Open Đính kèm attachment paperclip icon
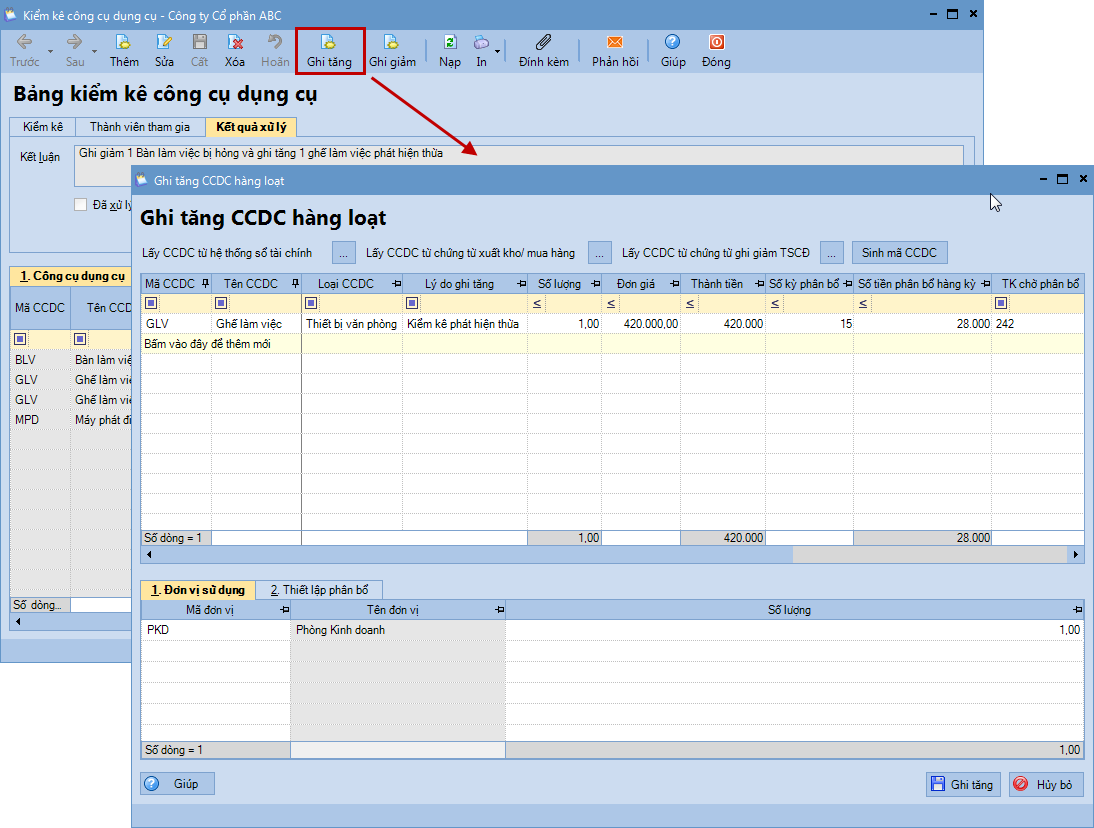1094x828 pixels. 543,50
